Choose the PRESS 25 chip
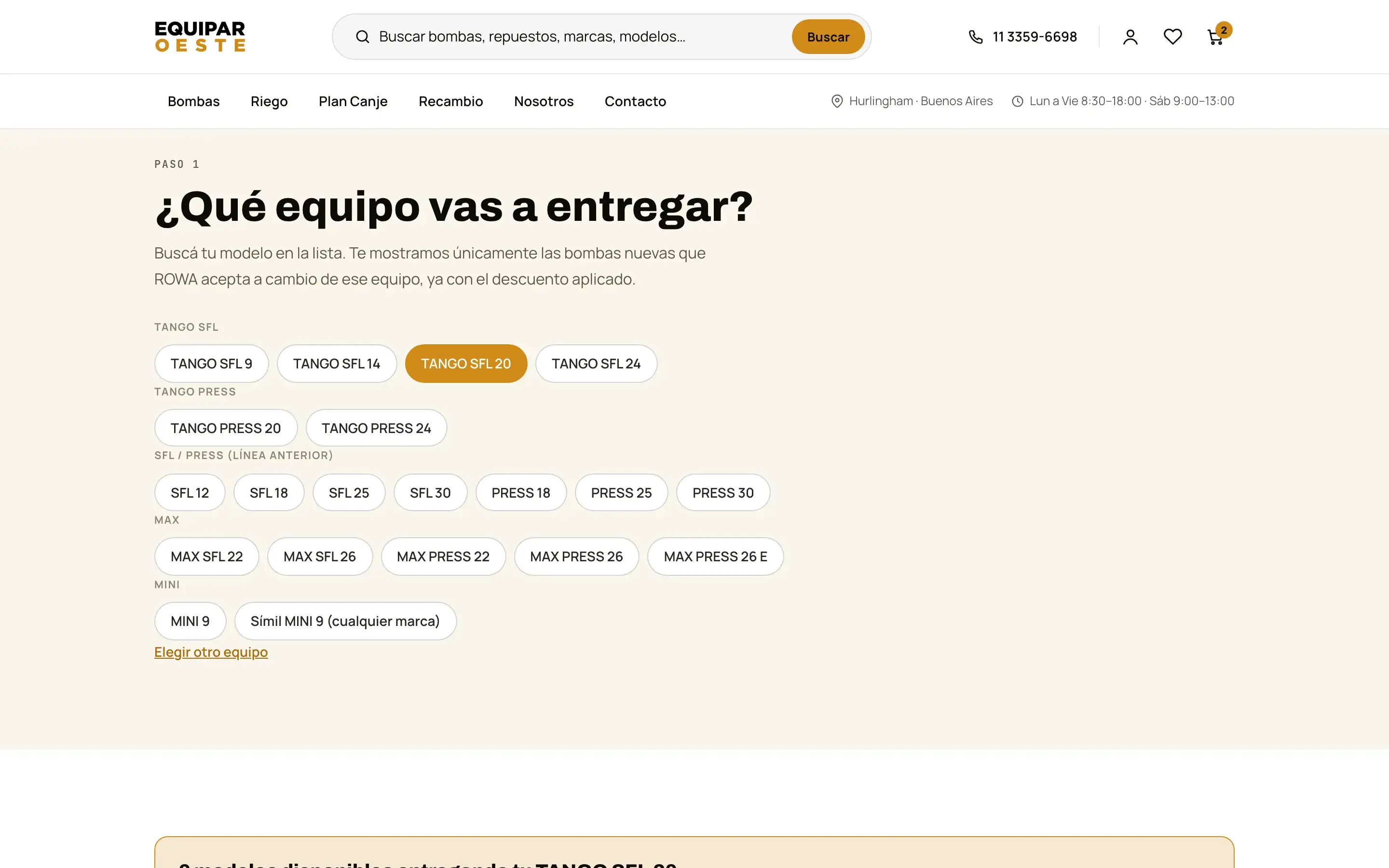 coord(621,492)
